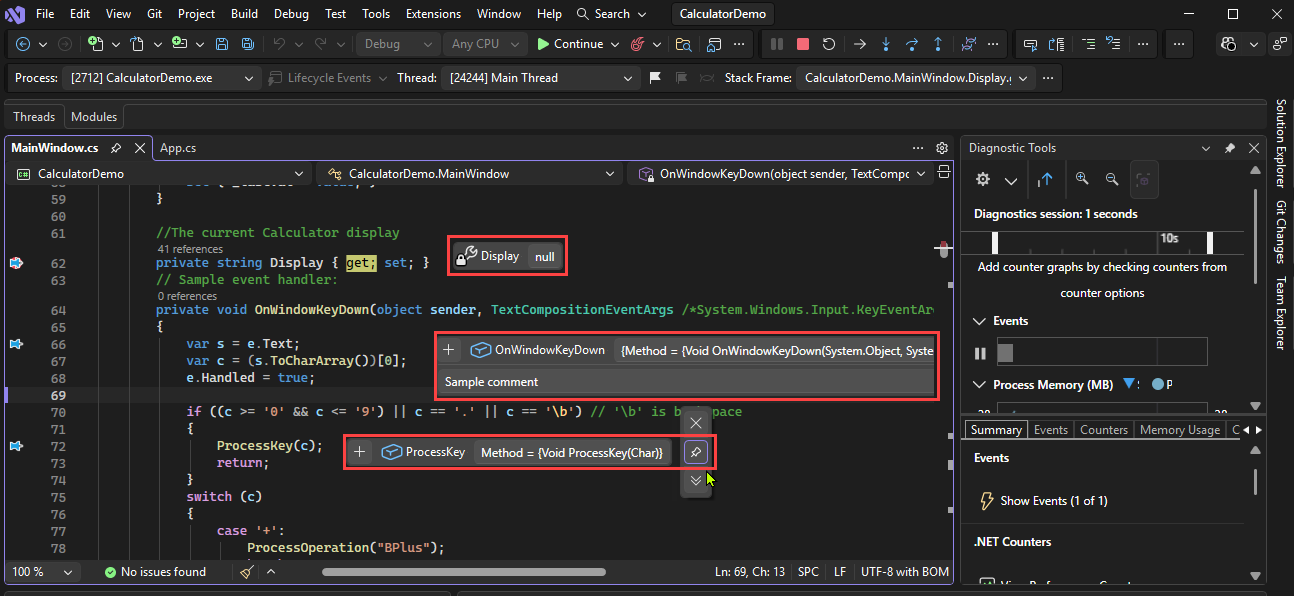Collapse the Process Memory section
1294x596 pixels.
click(x=979, y=385)
